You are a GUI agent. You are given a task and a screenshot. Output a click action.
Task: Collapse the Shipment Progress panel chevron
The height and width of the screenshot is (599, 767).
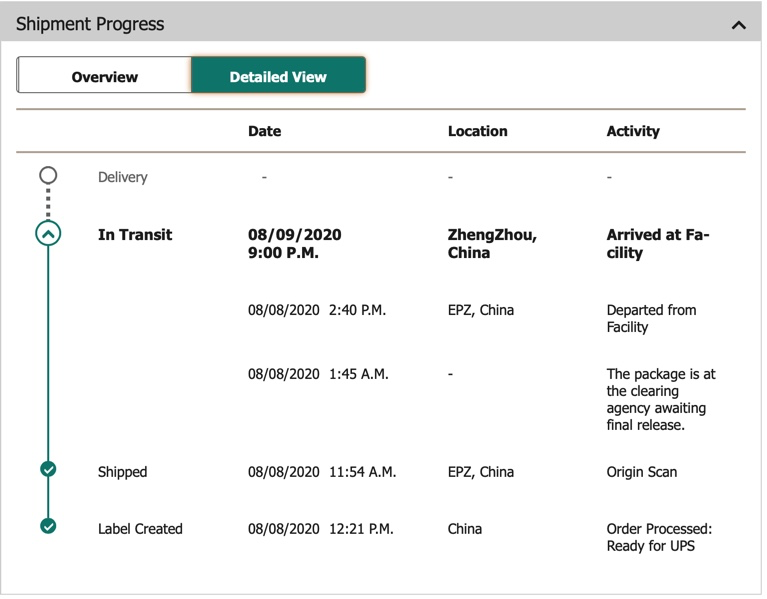739,24
